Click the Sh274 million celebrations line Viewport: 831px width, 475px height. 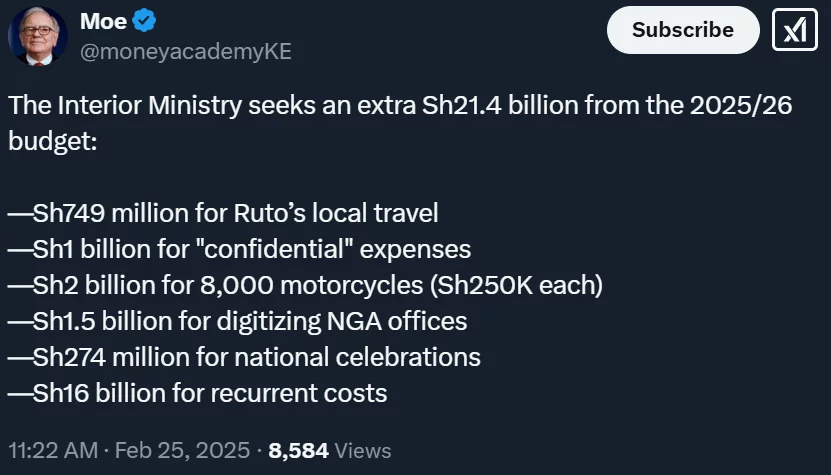pyautogui.click(x=244, y=357)
